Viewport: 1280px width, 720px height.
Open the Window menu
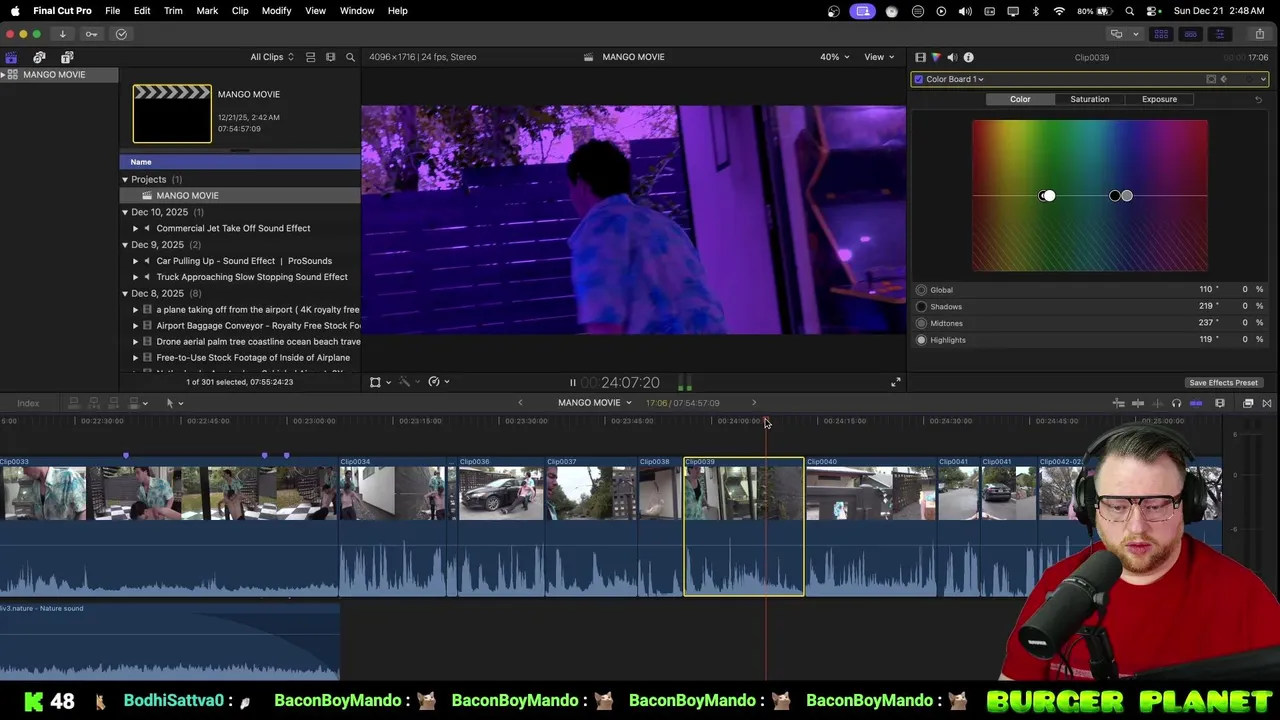click(x=357, y=11)
